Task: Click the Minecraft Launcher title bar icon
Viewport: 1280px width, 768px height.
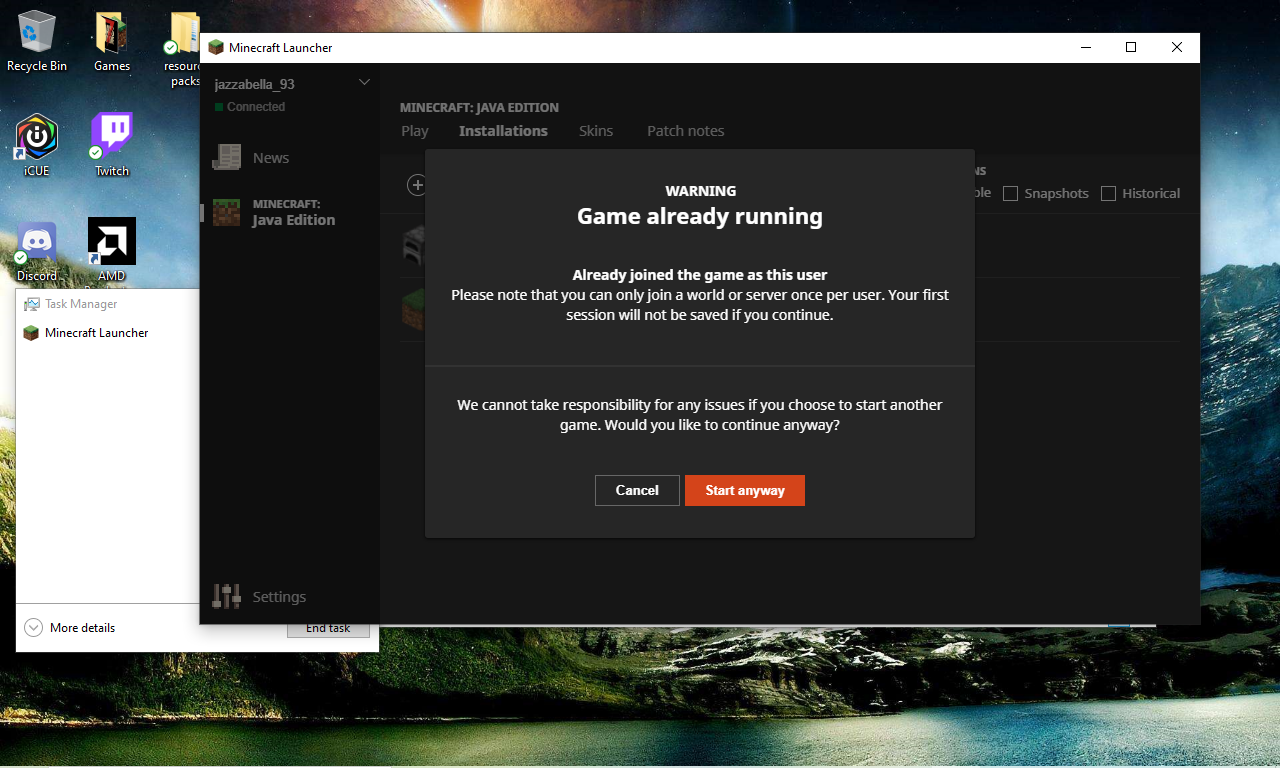Action: coord(216,47)
